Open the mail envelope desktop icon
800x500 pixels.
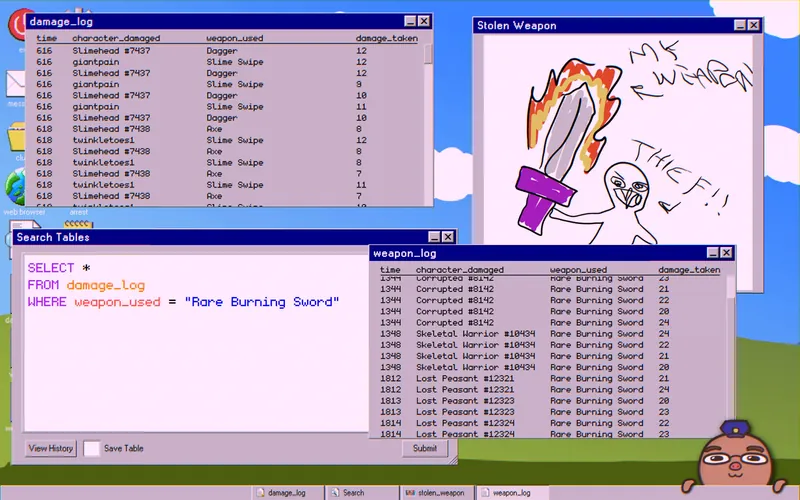[x=15, y=84]
